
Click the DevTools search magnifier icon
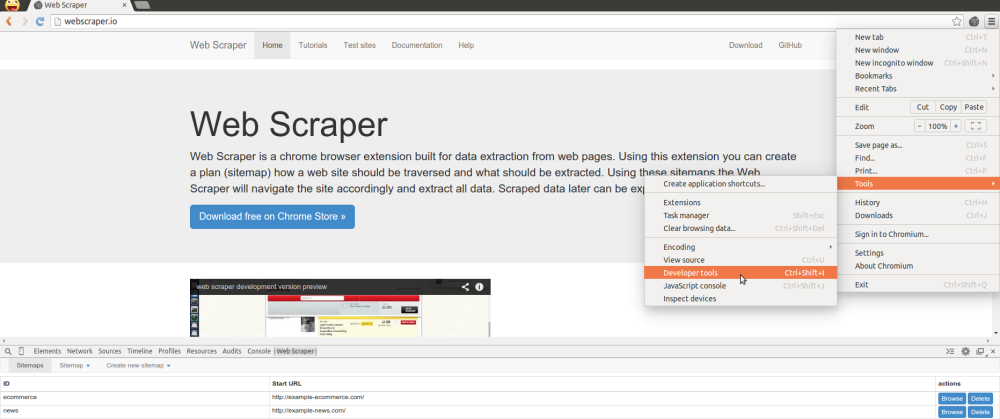8,351
